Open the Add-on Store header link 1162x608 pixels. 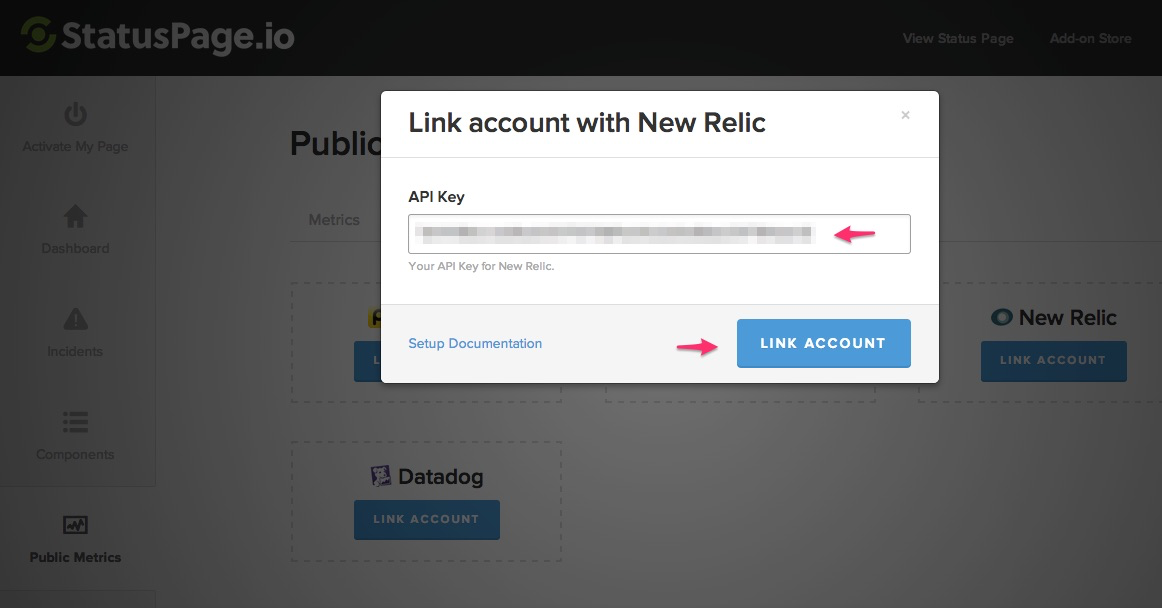coord(1090,38)
